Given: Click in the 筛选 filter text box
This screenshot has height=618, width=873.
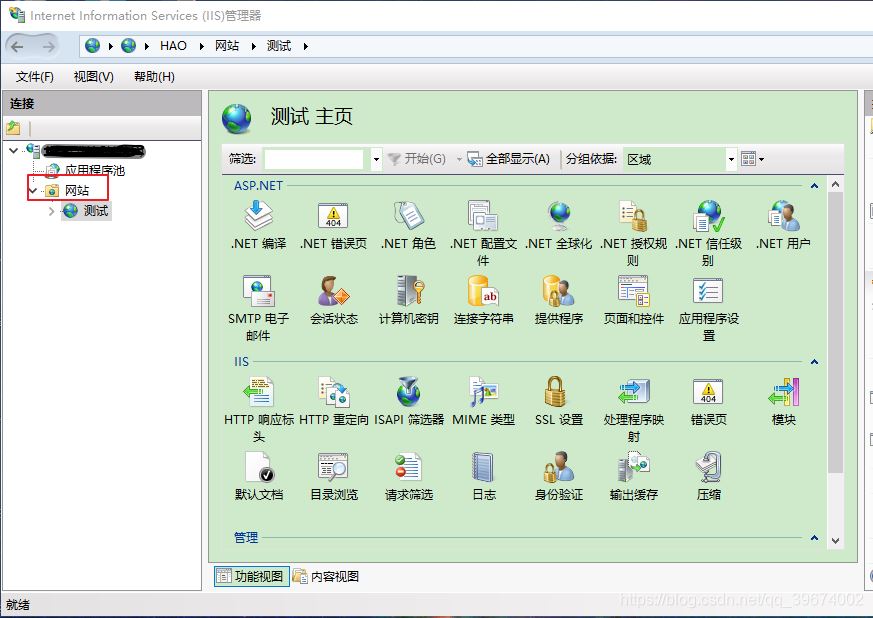Looking at the screenshot, I should coord(313,159).
